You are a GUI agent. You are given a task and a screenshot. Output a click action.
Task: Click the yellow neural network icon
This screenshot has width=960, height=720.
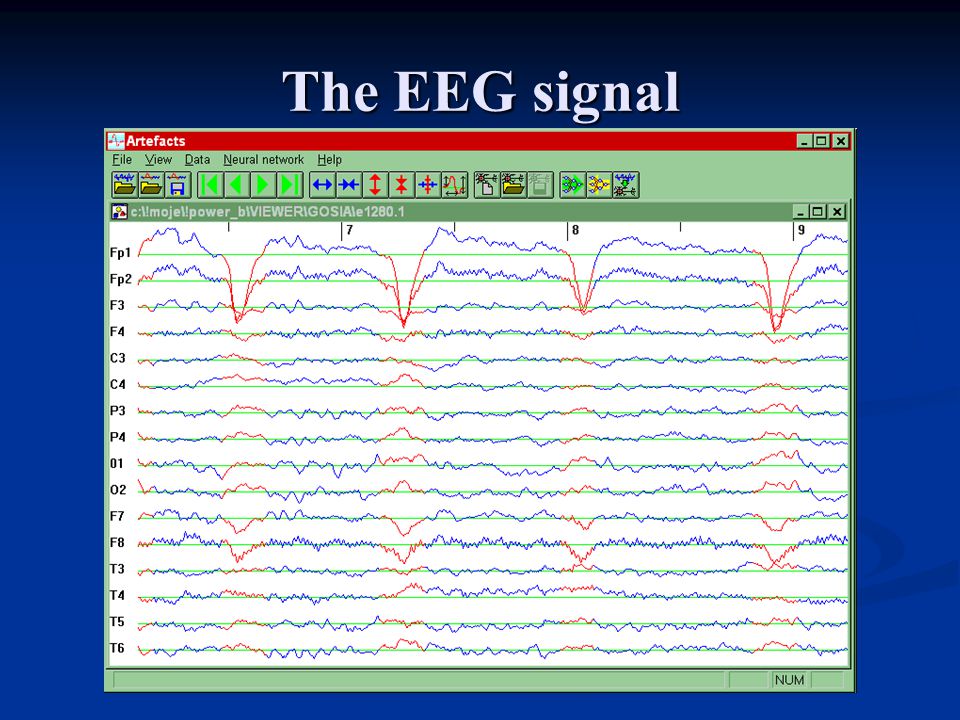click(599, 184)
